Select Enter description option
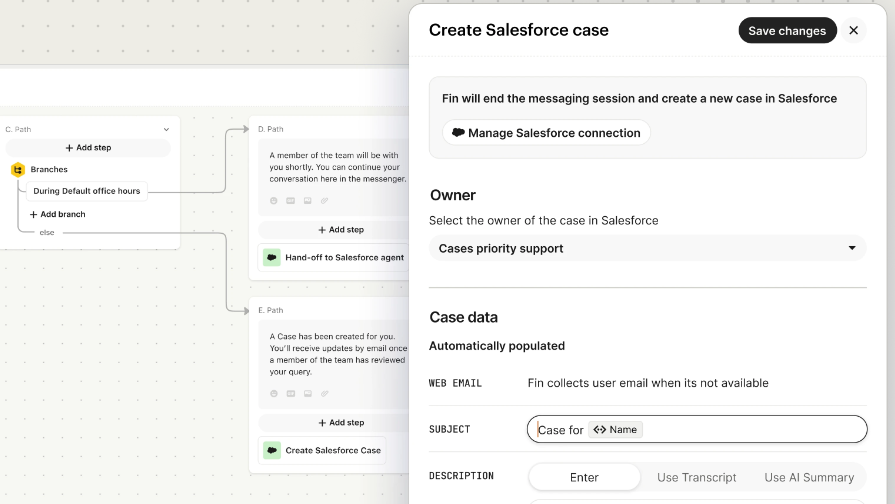 point(584,477)
